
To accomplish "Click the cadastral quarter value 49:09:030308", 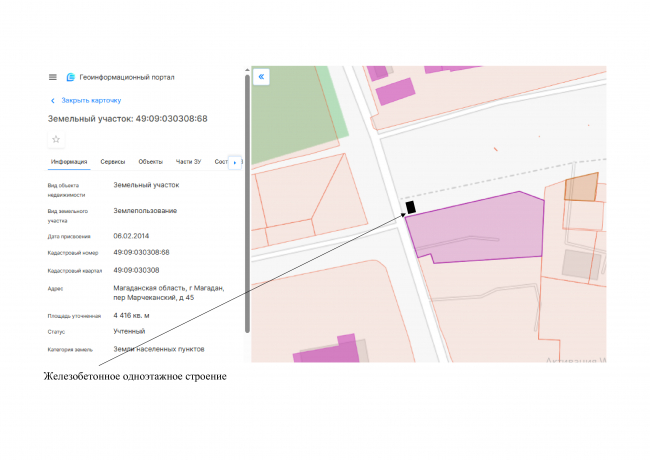I will pos(136,270).
